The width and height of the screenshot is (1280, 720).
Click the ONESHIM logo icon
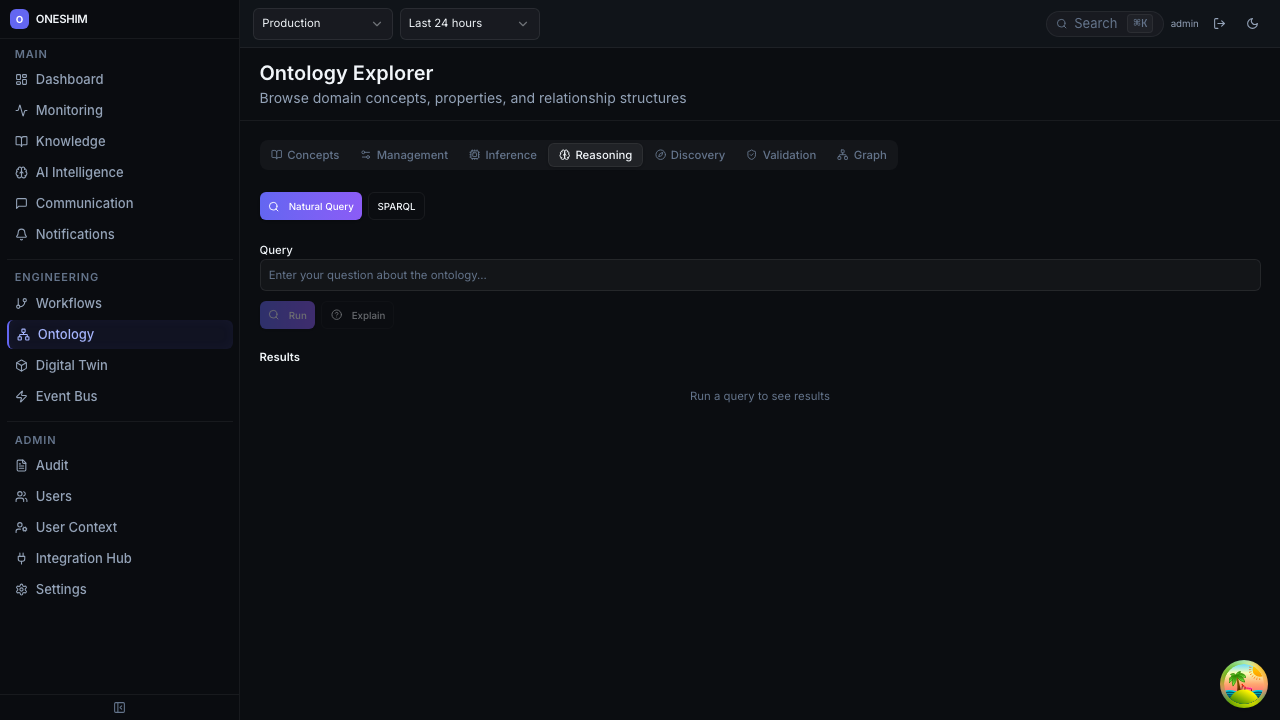coord(19,19)
